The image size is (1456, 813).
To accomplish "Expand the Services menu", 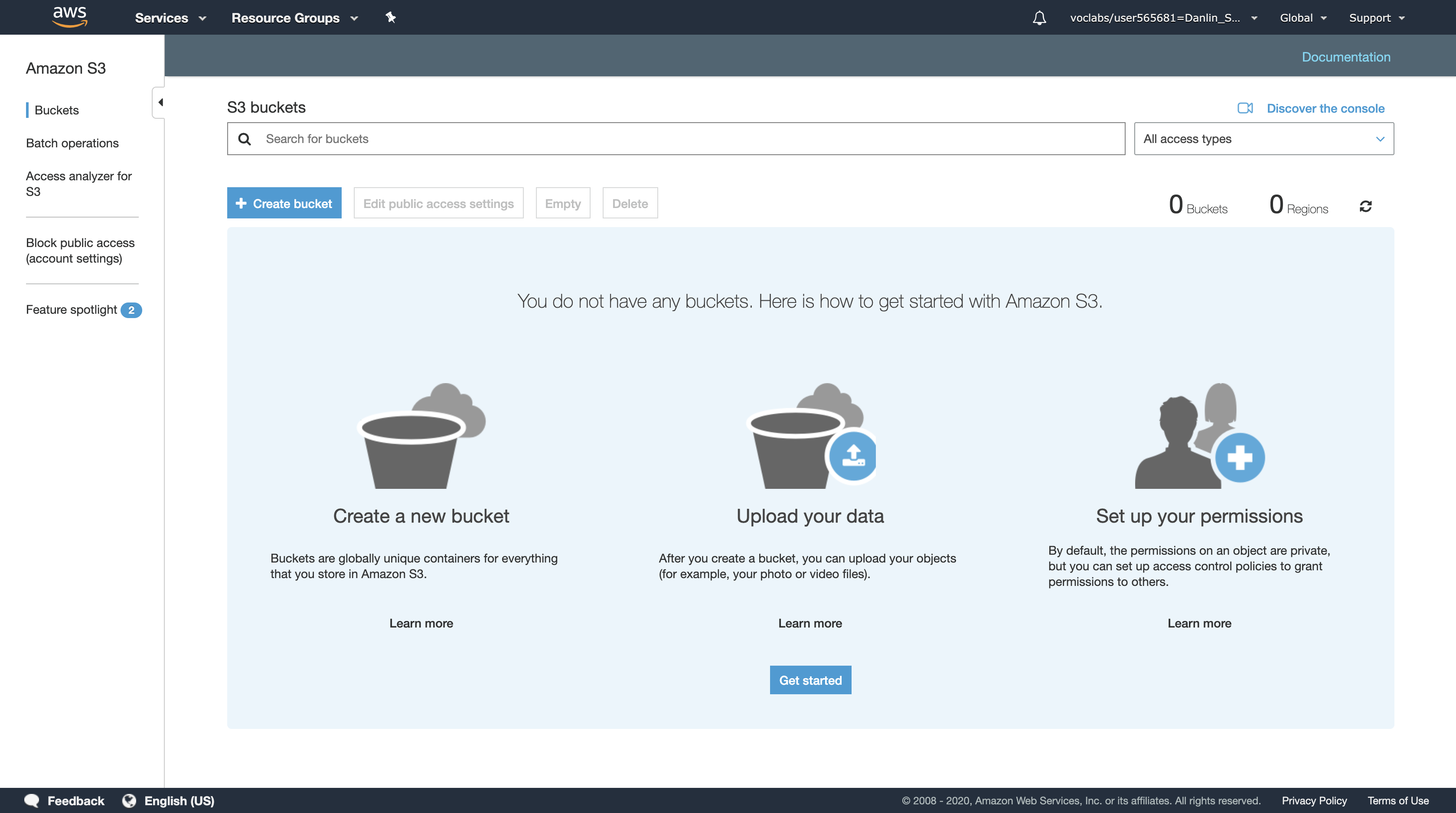I will point(170,18).
